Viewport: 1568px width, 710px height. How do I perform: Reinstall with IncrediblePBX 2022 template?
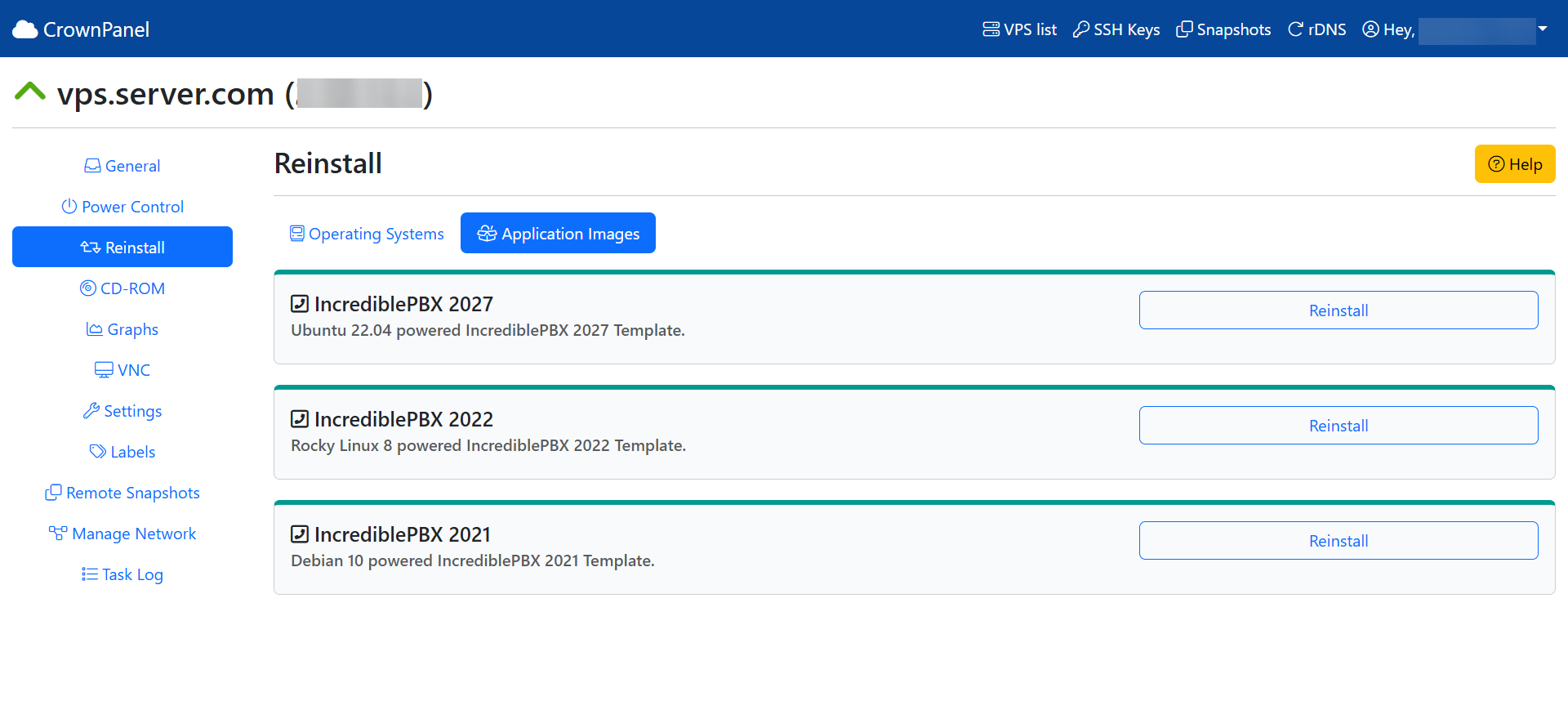click(x=1339, y=426)
